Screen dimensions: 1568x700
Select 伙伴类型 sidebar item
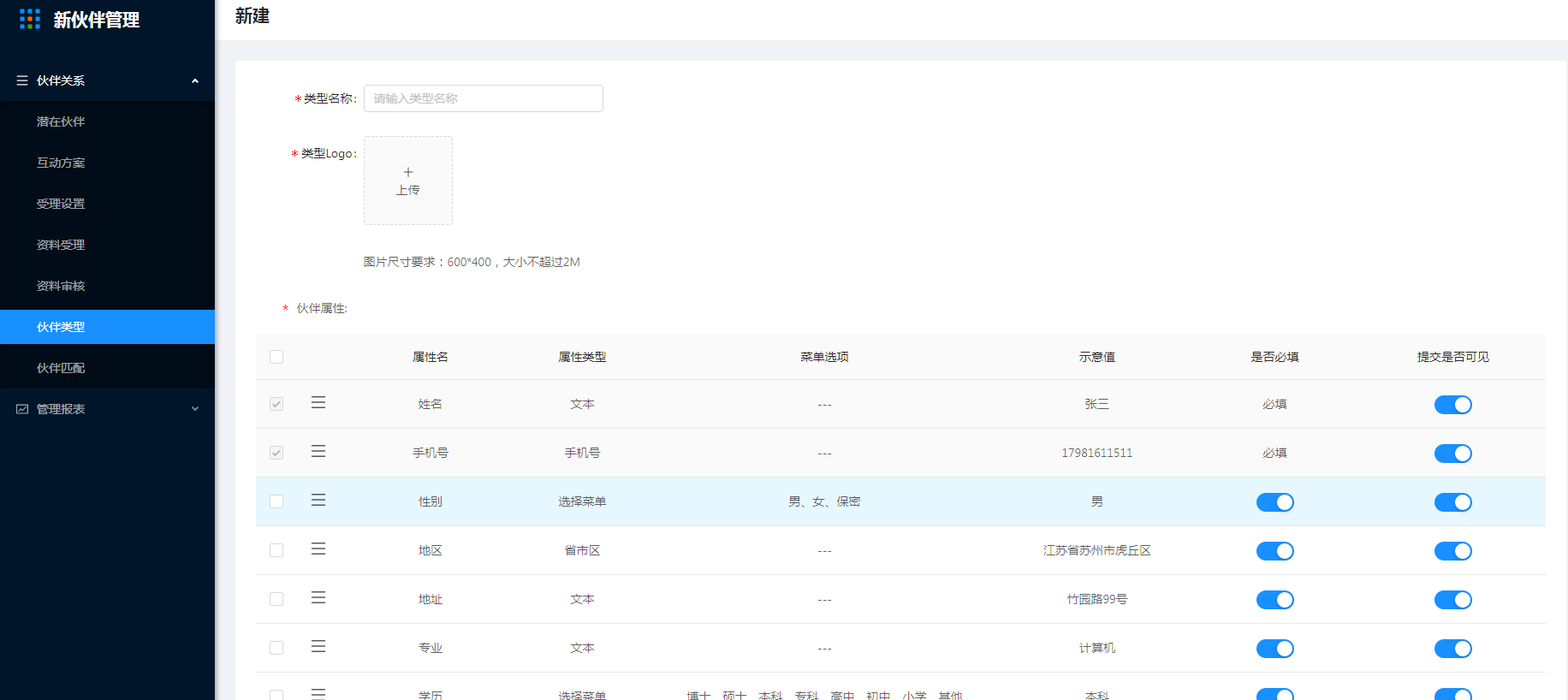[107, 327]
